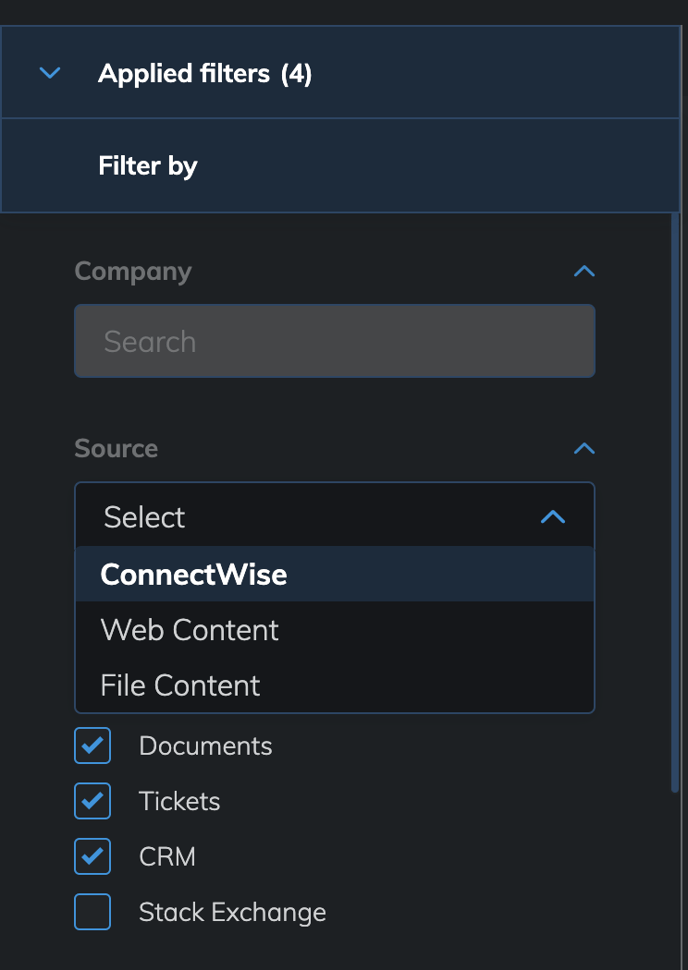Click the filter panel vertical scrollbar
This screenshot has height=970, width=688.
(675, 501)
